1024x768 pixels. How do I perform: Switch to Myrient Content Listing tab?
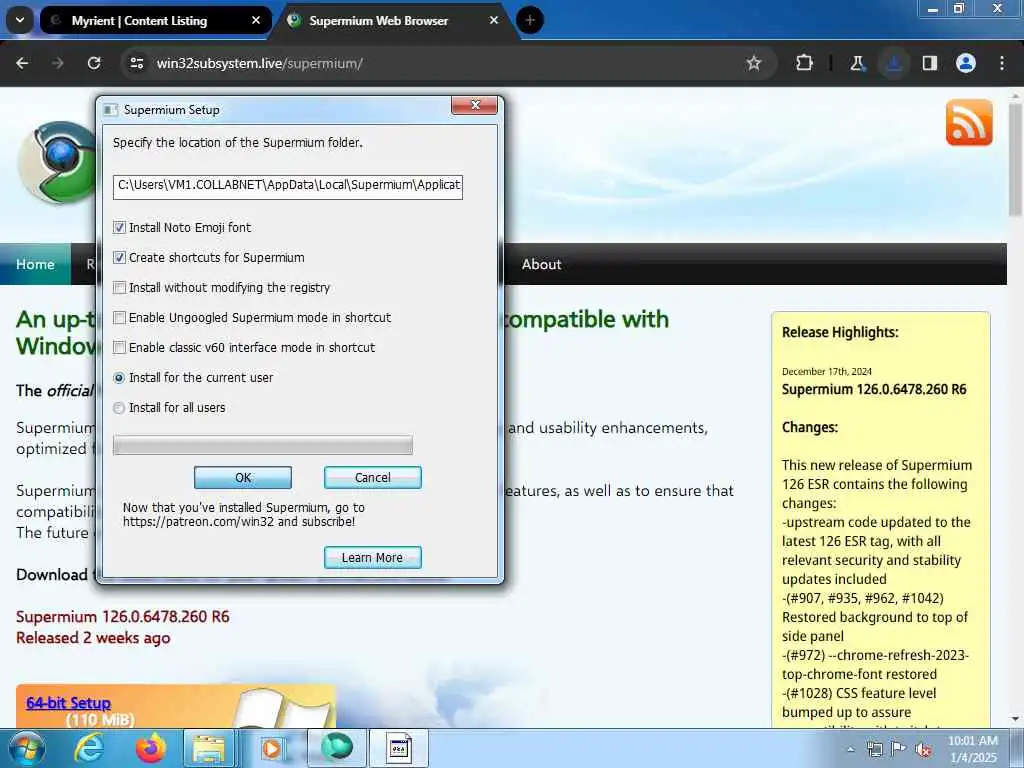pyautogui.click(x=139, y=21)
